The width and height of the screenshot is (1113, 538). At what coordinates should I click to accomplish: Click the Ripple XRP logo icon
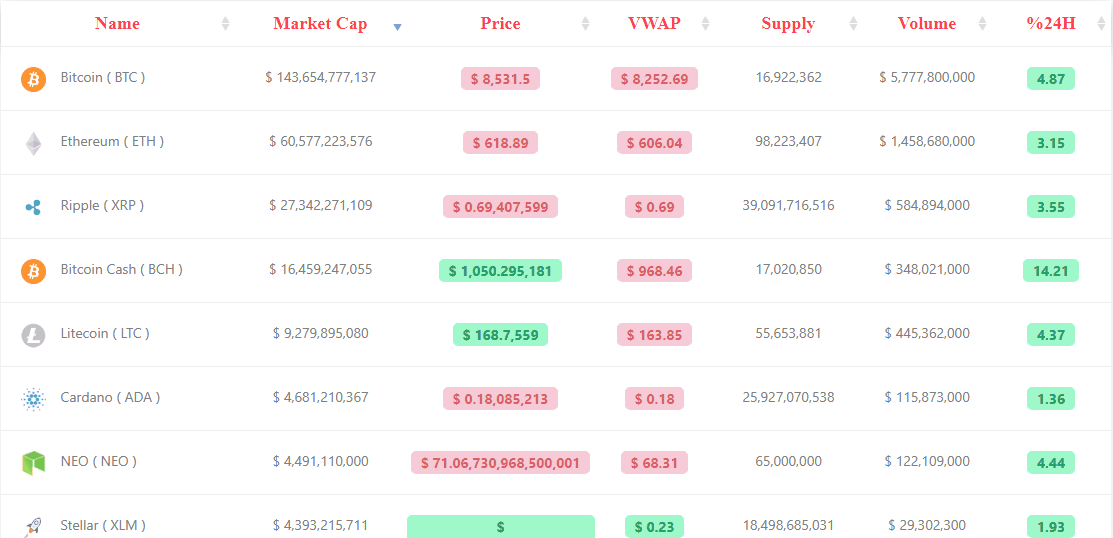tap(33, 207)
